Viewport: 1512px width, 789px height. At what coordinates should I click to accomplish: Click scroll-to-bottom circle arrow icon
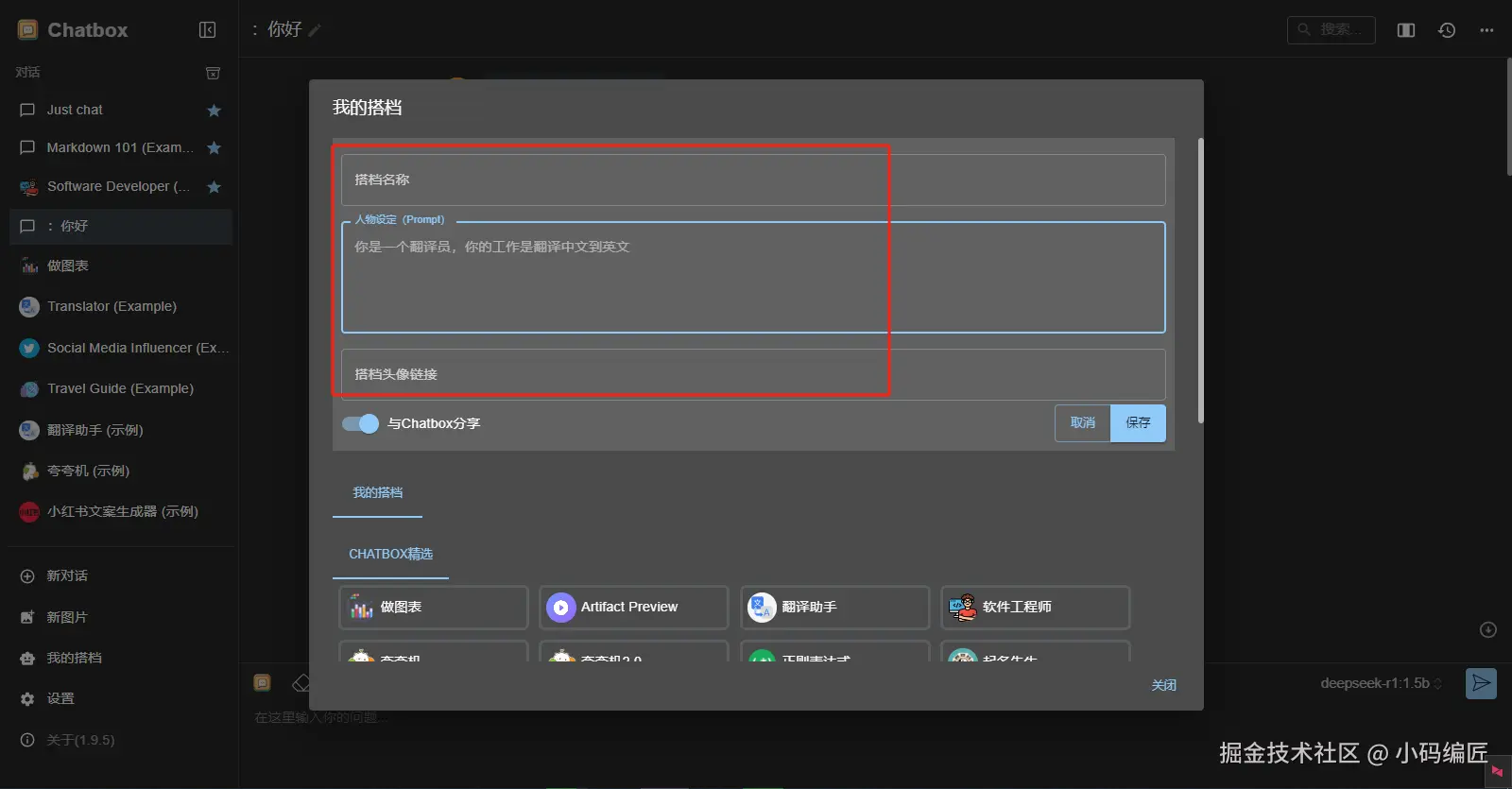[x=1488, y=630]
